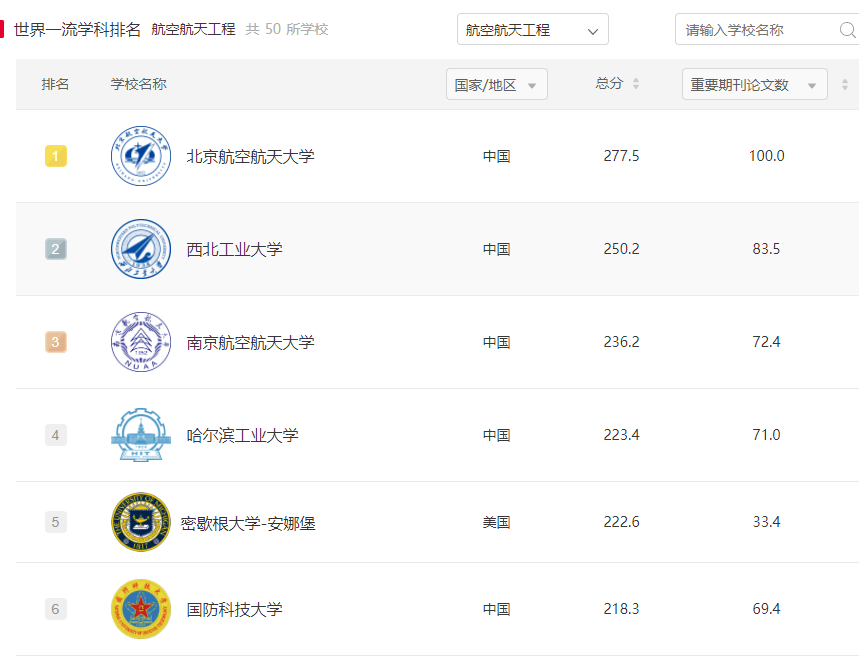This screenshot has width=859, height=657.
Task: Click the 世界一流学科排名 title
Action: point(77,29)
